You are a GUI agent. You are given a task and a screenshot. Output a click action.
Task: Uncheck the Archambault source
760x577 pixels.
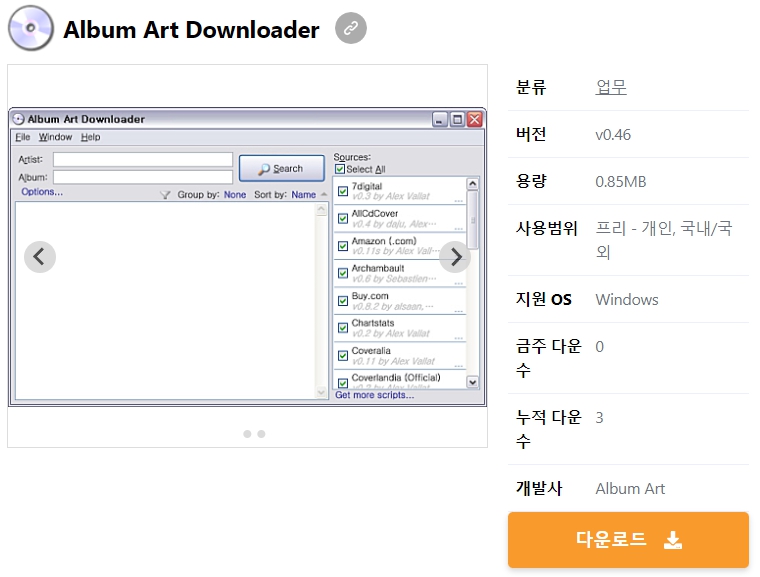343,273
